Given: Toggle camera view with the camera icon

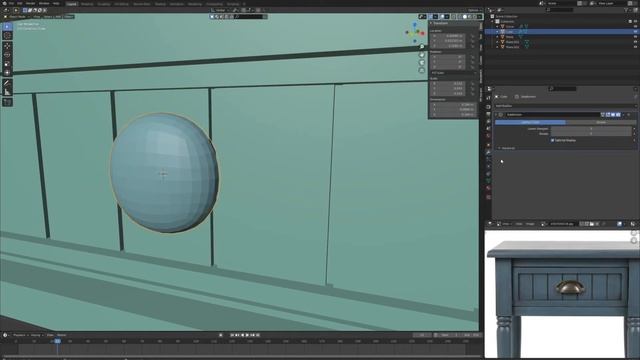Looking at the screenshot, I should click(422, 62).
